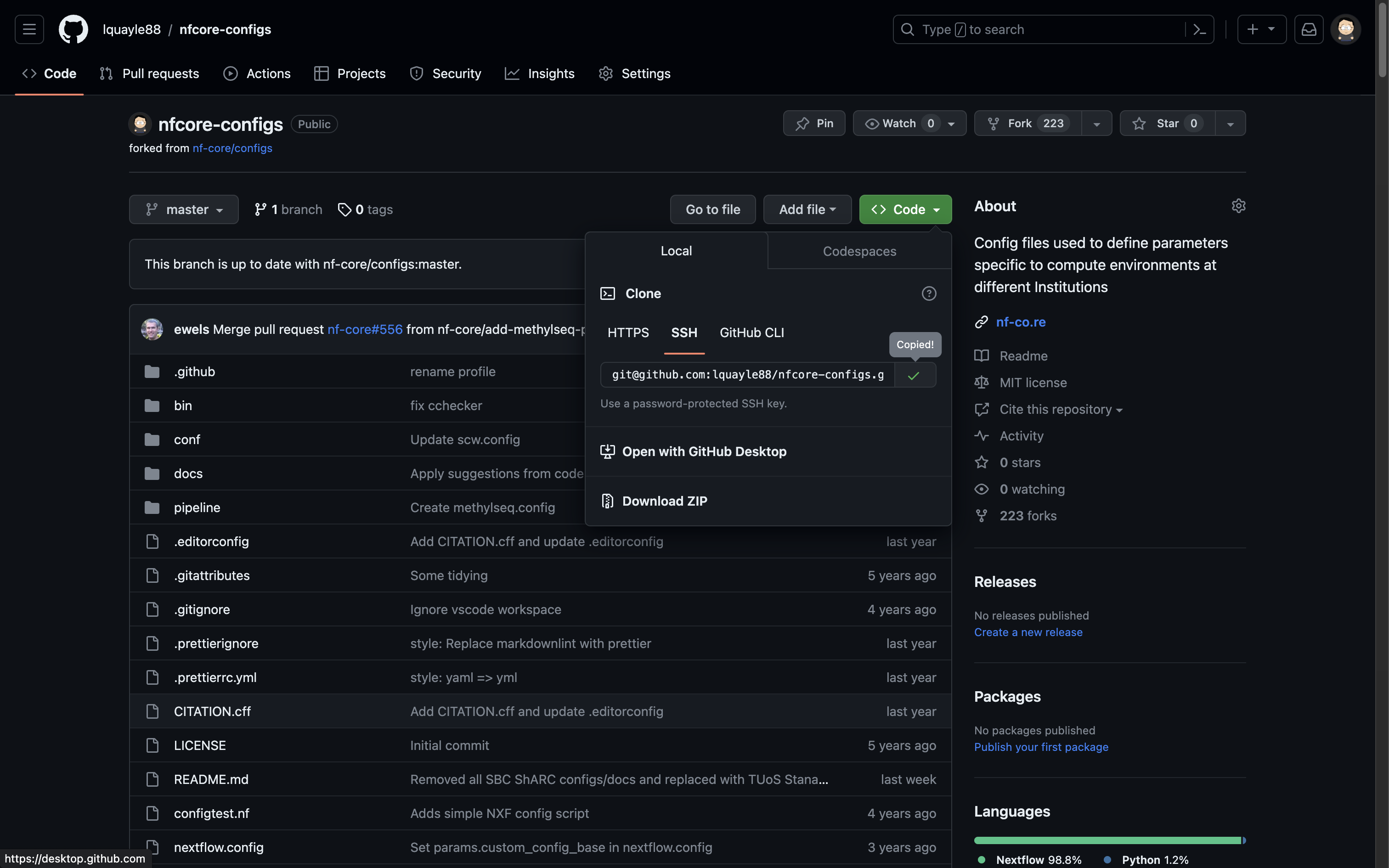Click the Nextflow language color dot
Image resolution: width=1389 pixels, height=868 pixels.
[x=982, y=860]
